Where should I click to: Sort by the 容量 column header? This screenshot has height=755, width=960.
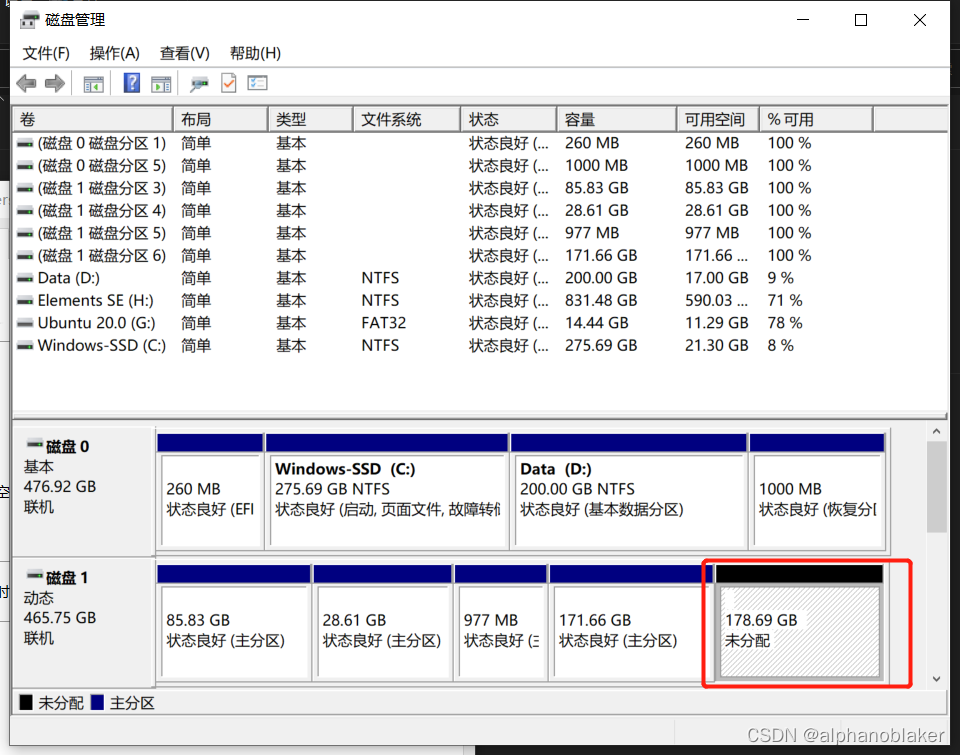point(617,119)
